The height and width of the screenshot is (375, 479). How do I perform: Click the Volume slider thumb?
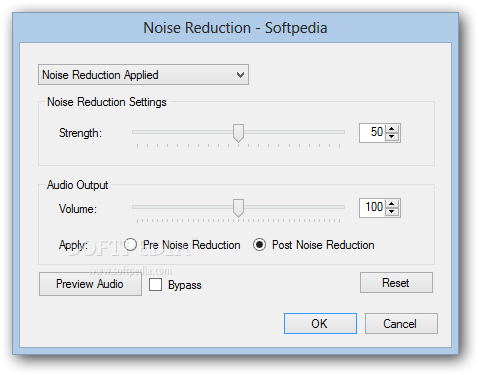(x=238, y=208)
